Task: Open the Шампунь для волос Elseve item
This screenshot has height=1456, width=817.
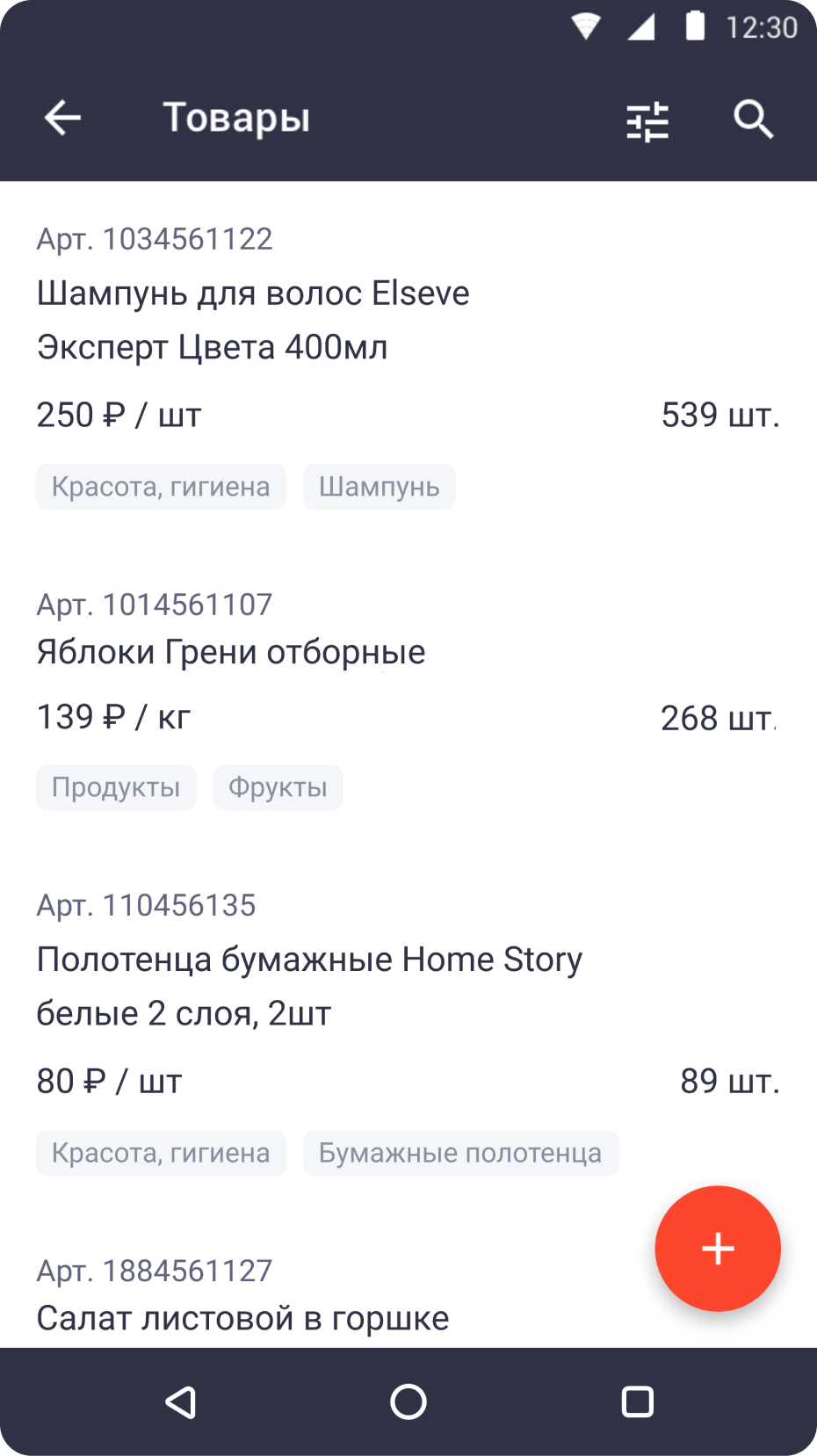Action: 253,320
